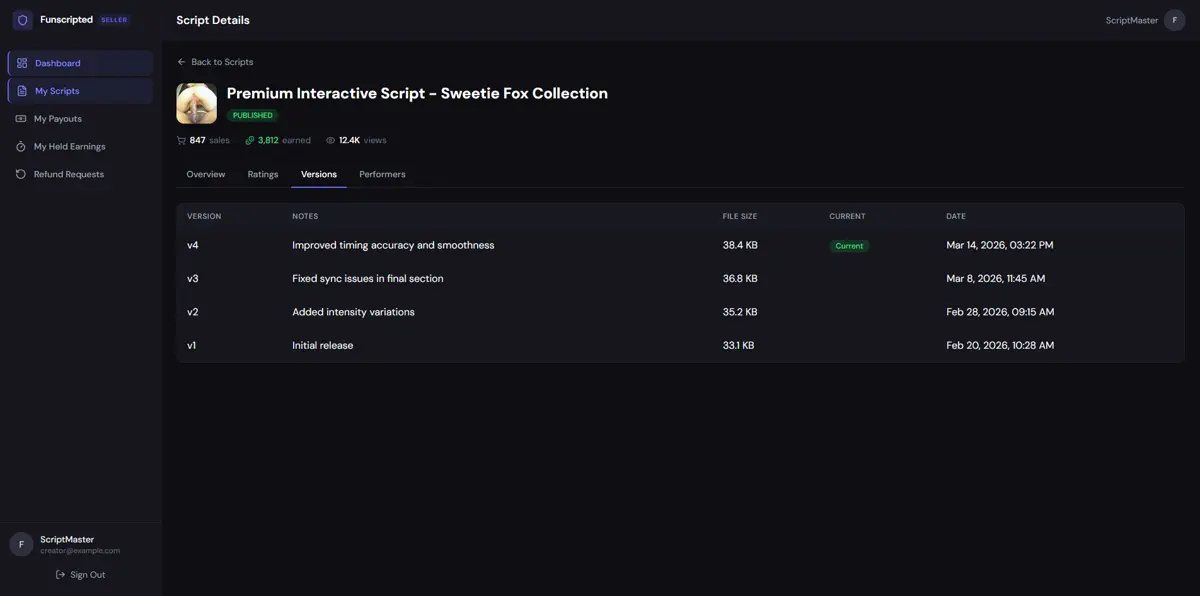The image size is (1200, 596).
Task: Click the ScriptMaster name in top bar
Action: [1132, 20]
